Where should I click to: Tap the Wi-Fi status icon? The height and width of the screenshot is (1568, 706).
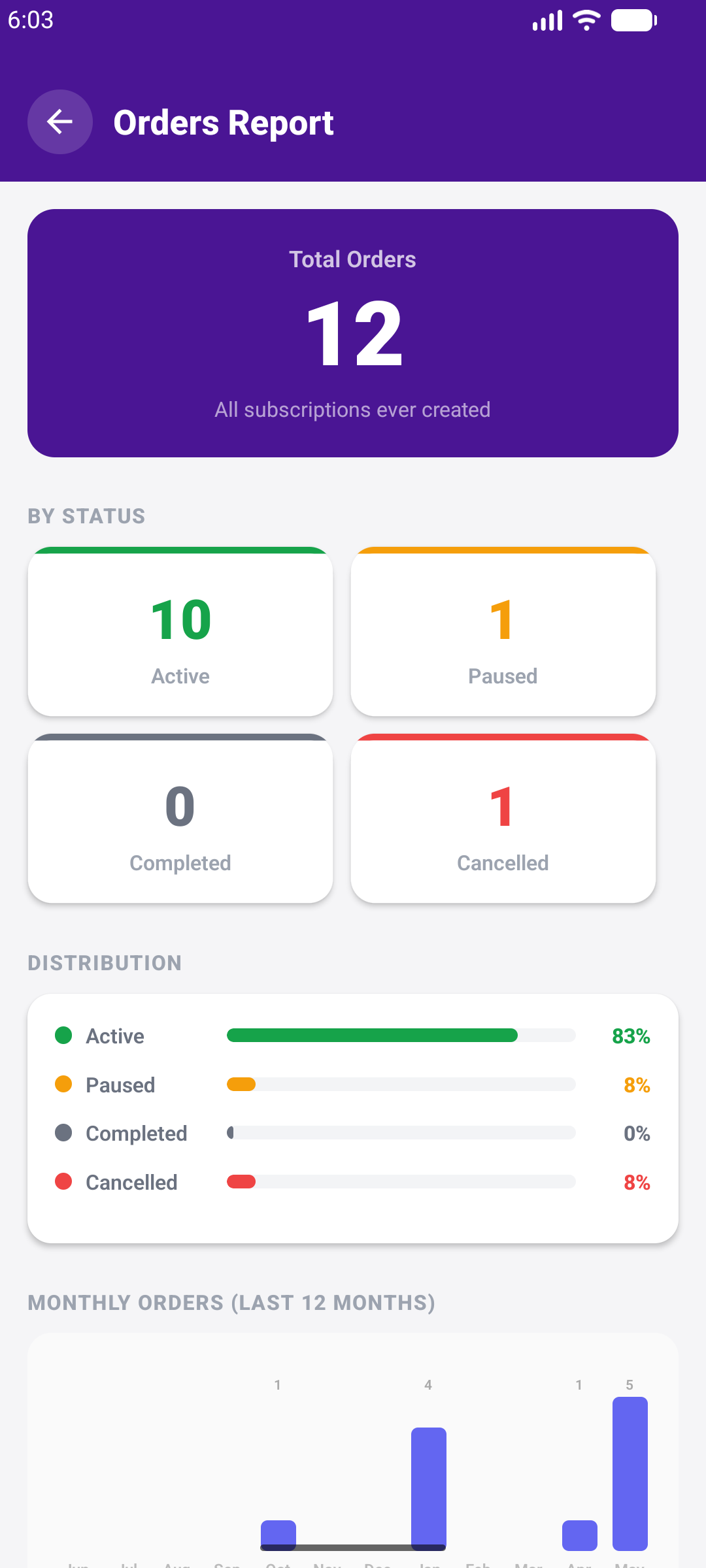(586, 20)
